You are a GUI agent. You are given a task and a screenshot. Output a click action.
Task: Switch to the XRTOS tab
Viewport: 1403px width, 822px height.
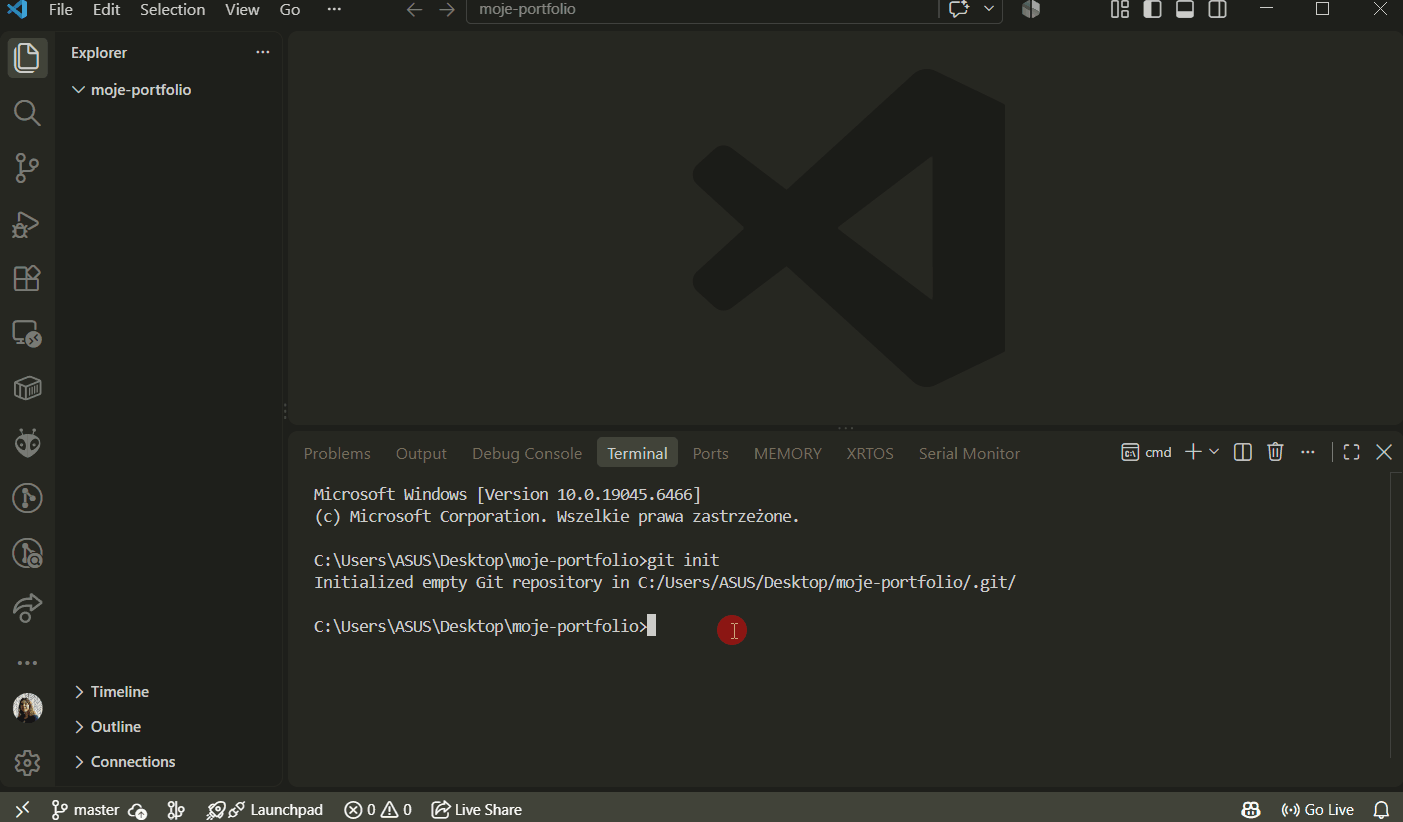pyautogui.click(x=870, y=453)
